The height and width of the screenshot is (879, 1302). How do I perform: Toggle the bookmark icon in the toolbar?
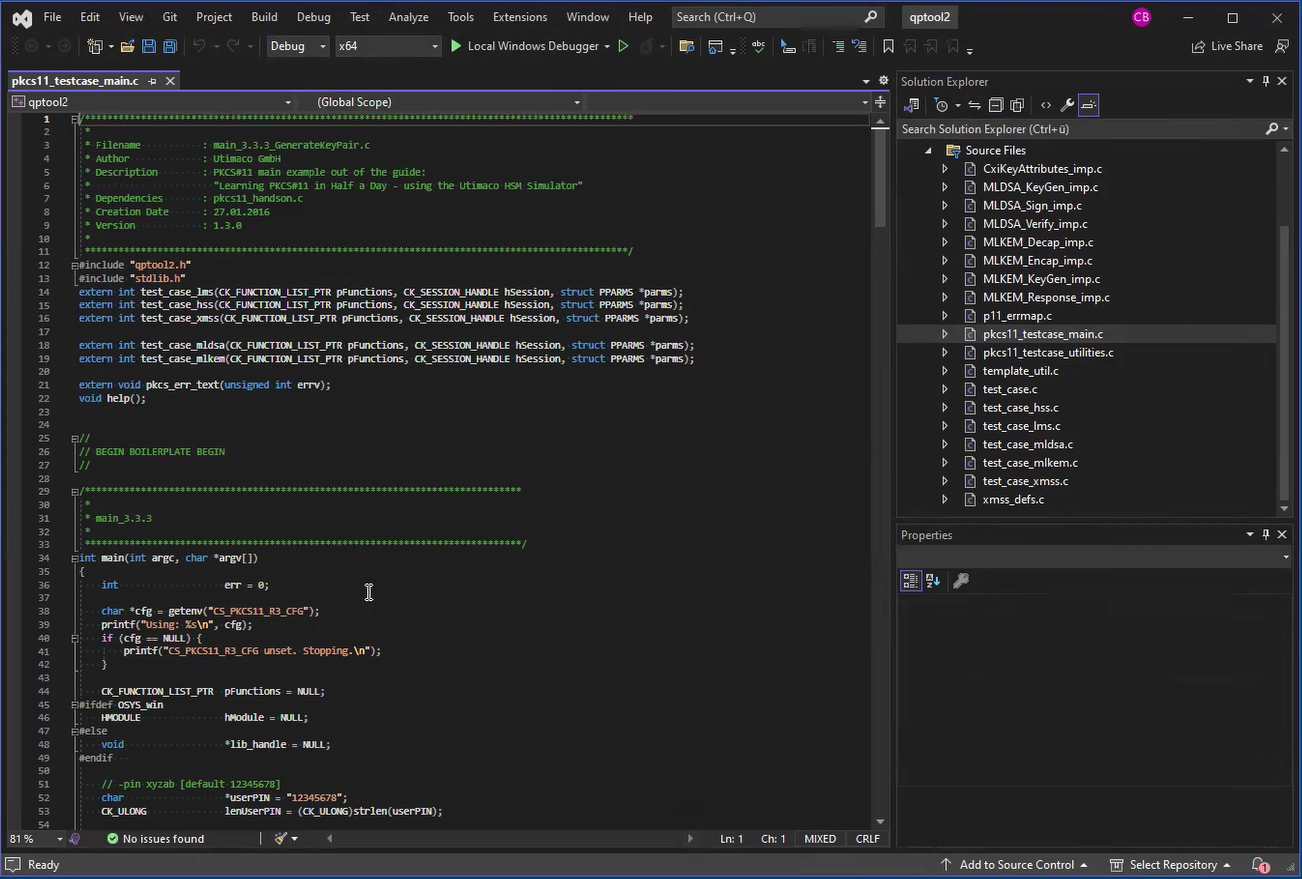pyautogui.click(x=888, y=46)
